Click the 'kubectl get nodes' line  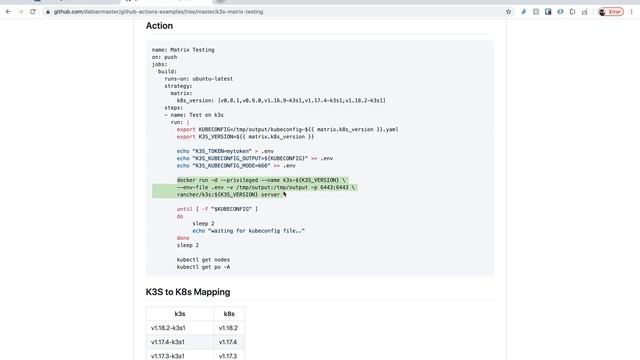point(203,260)
